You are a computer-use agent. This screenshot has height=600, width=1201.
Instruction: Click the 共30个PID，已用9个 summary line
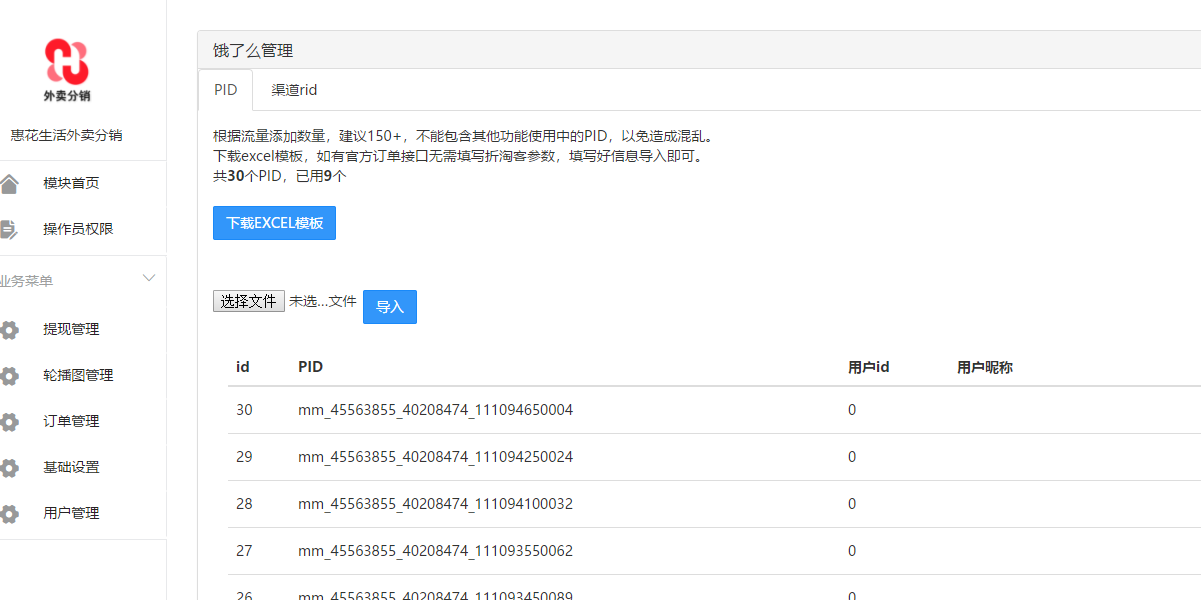pos(280,176)
